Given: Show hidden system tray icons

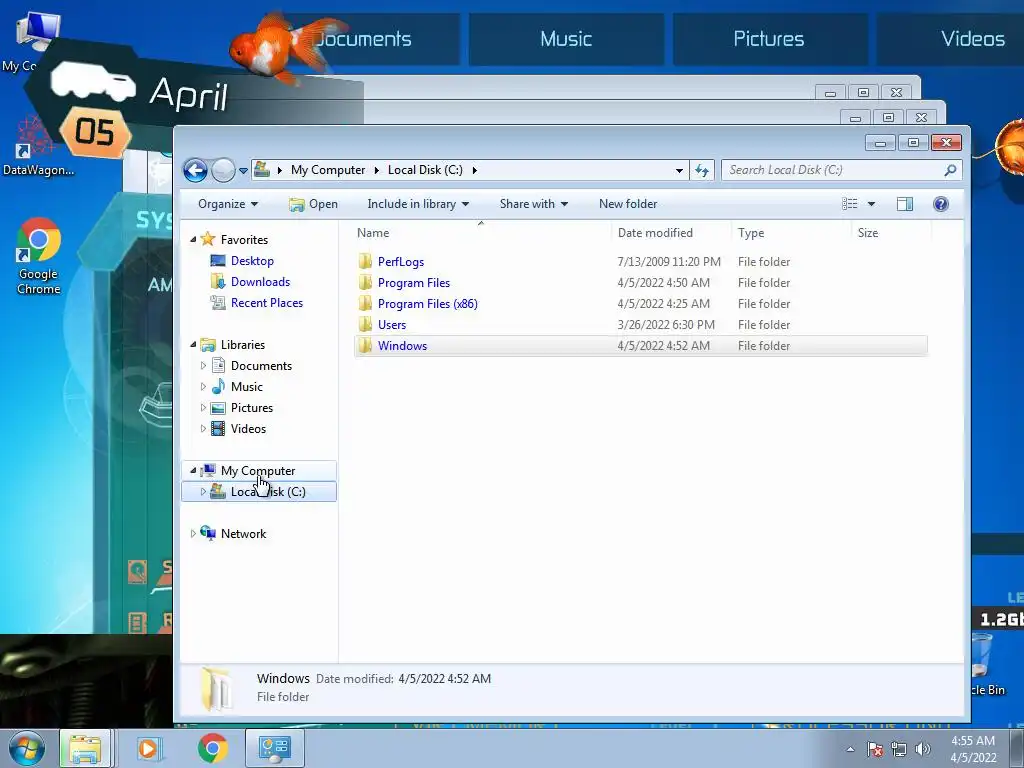Looking at the screenshot, I should [850, 749].
